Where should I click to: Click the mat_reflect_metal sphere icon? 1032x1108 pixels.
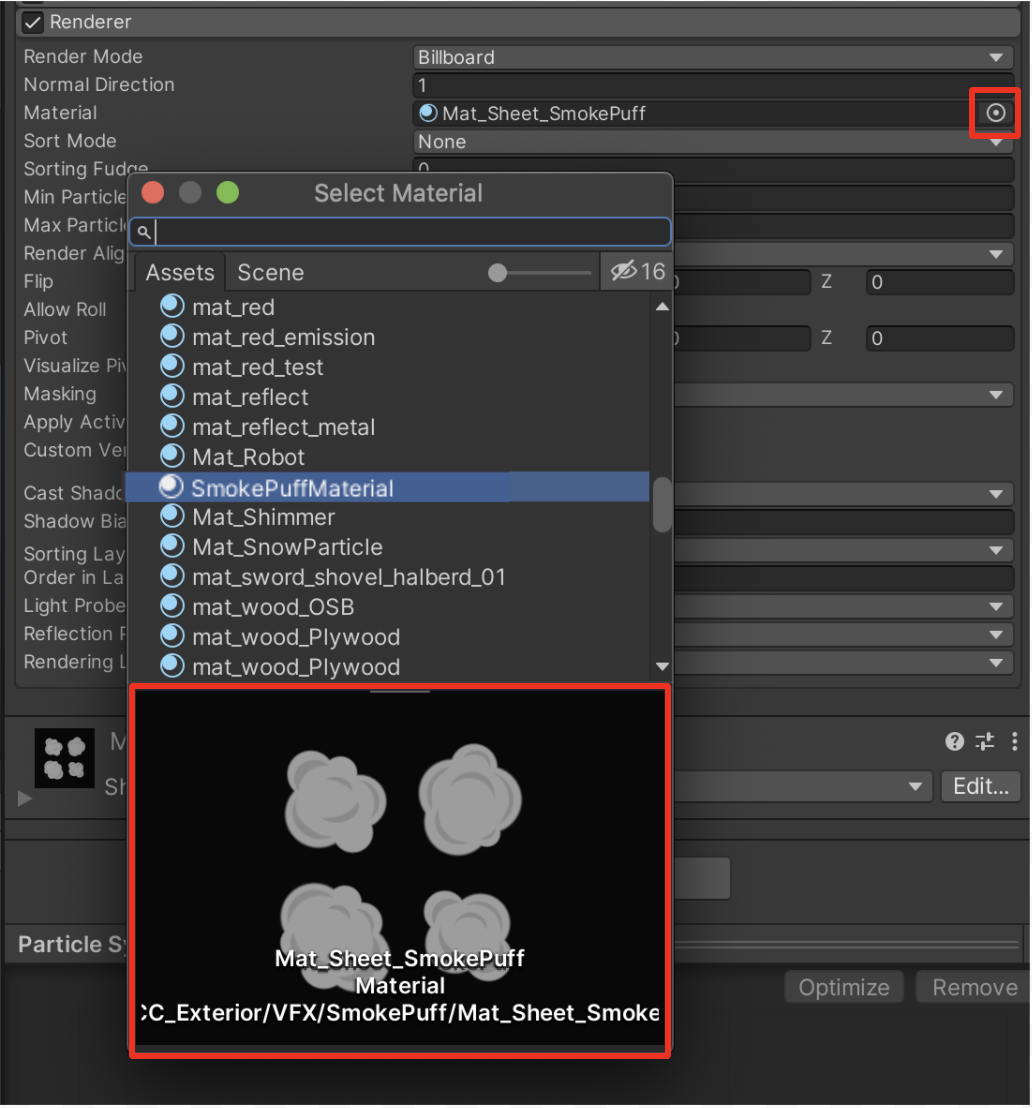click(x=173, y=427)
